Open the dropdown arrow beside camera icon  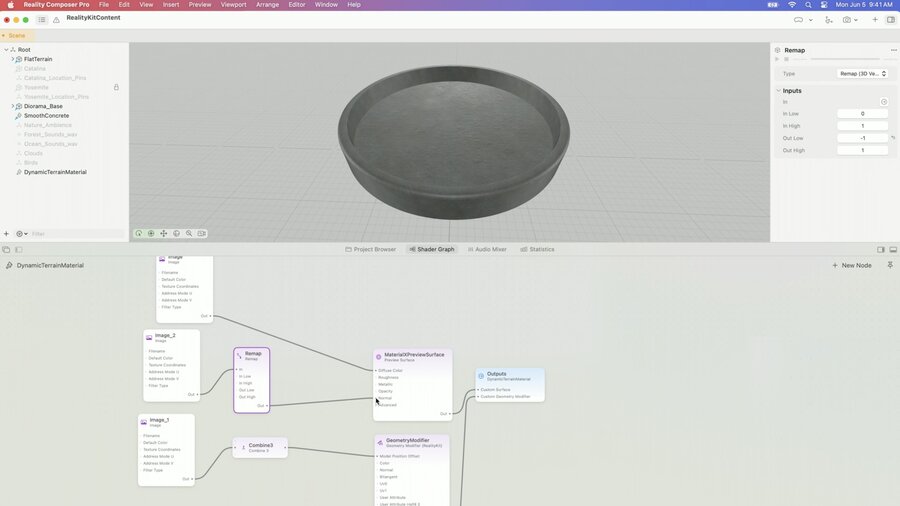tap(856, 20)
